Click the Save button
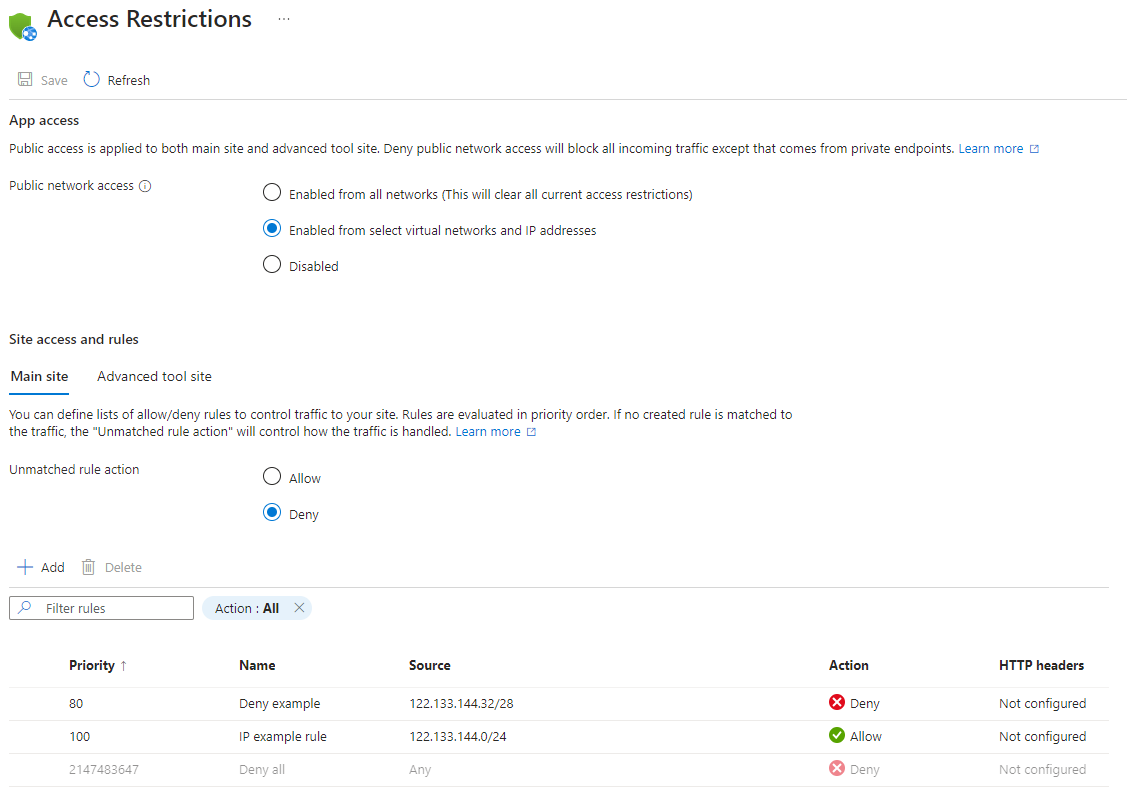Screen dimensions: 1127x803 tap(42, 80)
